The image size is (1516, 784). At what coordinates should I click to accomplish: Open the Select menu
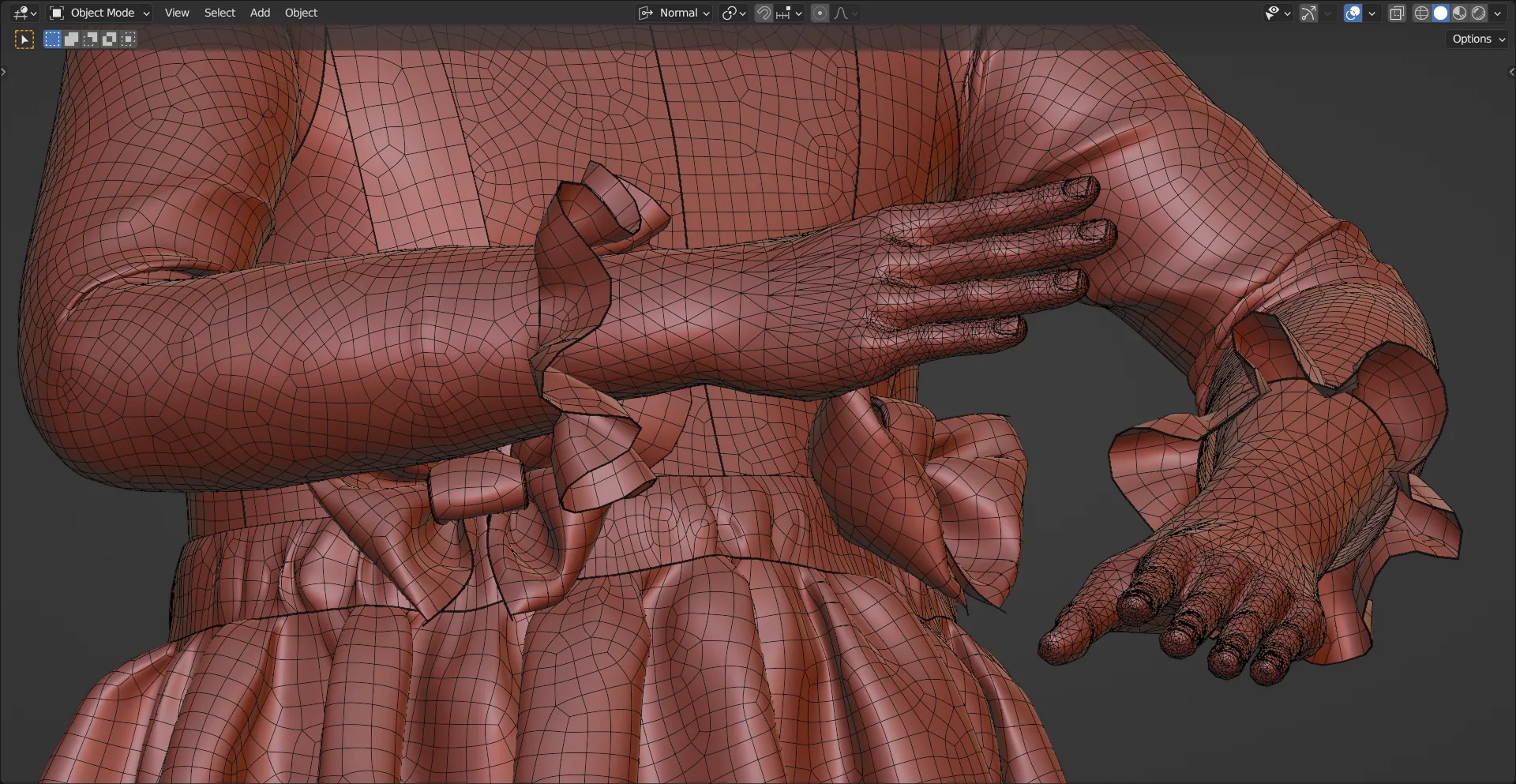[220, 13]
